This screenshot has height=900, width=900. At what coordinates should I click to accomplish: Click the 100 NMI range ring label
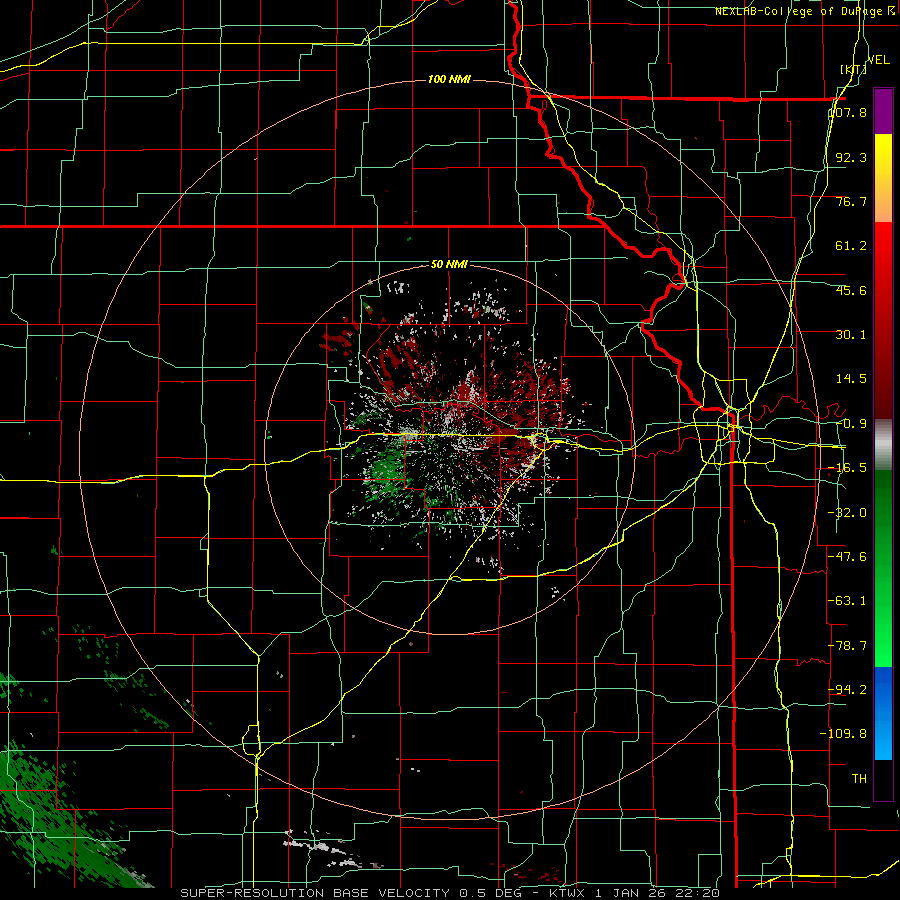click(449, 79)
